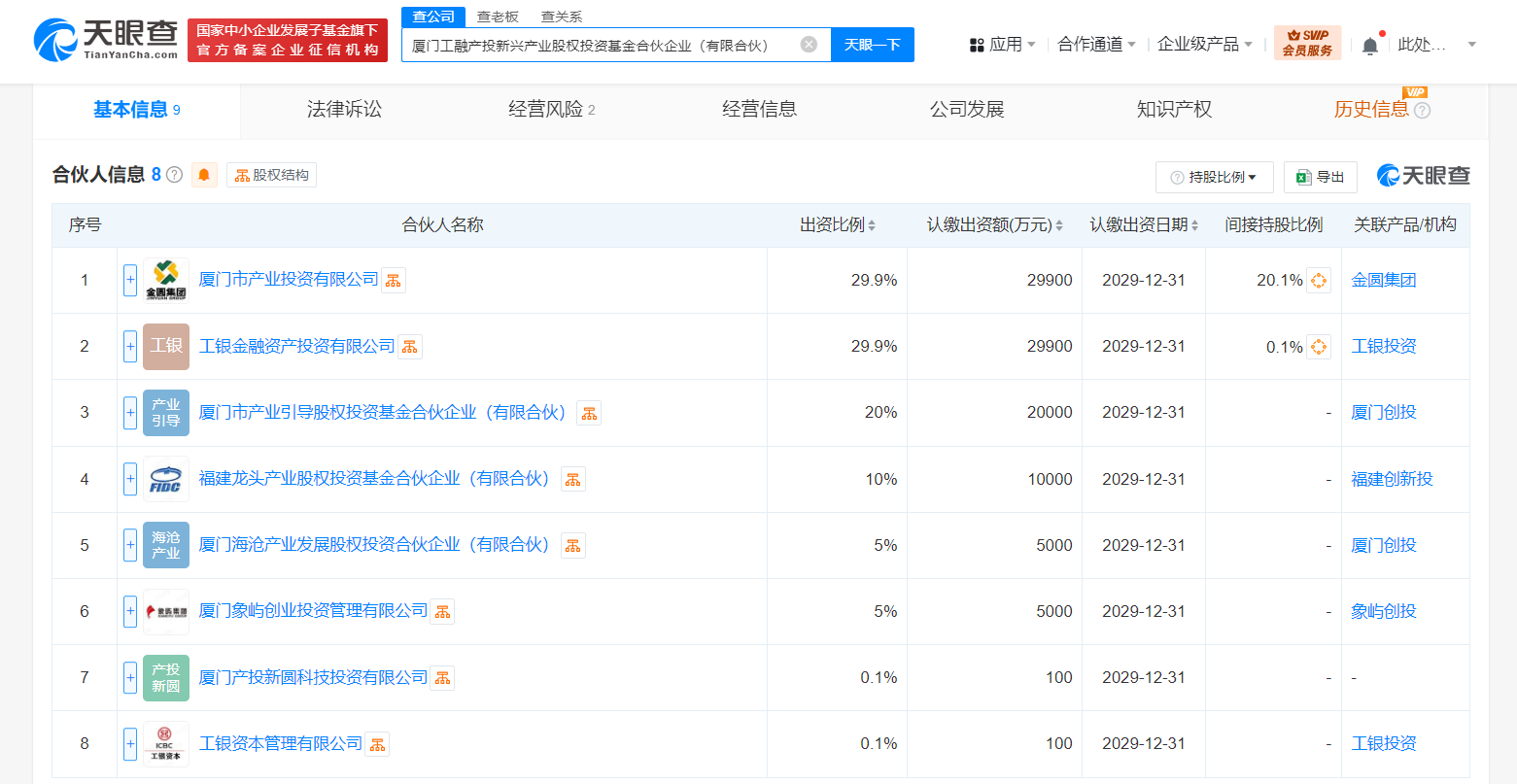Image resolution: width=1517 pixels, height=784 pixels.
Task: Open 象屿创投 related institution link
Action: pyautogui.click(x=1384, y=612)
